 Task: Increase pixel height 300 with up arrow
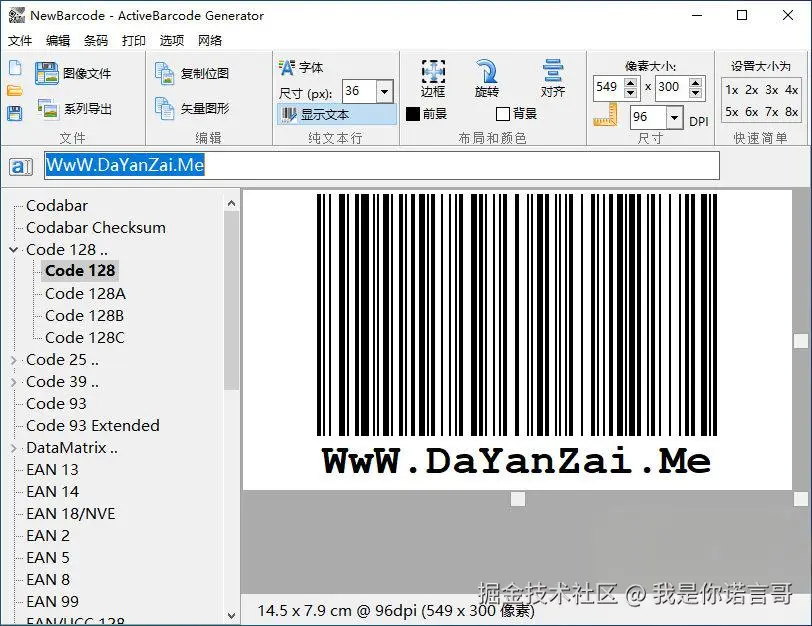tap(696, 82)
